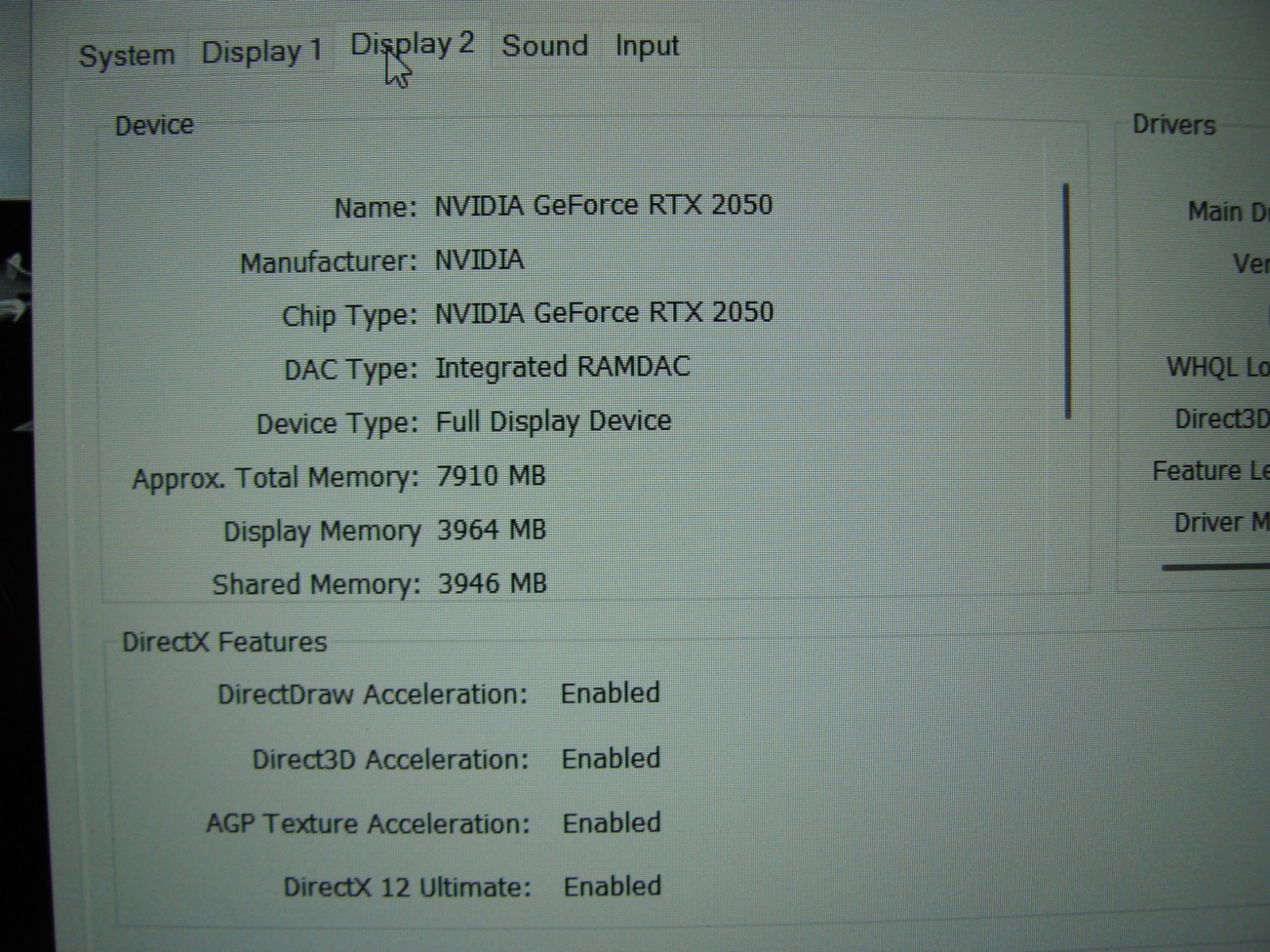Click the Shared Memory value 3946 MB
1270x952 pixels.
(x=492, y=583)
